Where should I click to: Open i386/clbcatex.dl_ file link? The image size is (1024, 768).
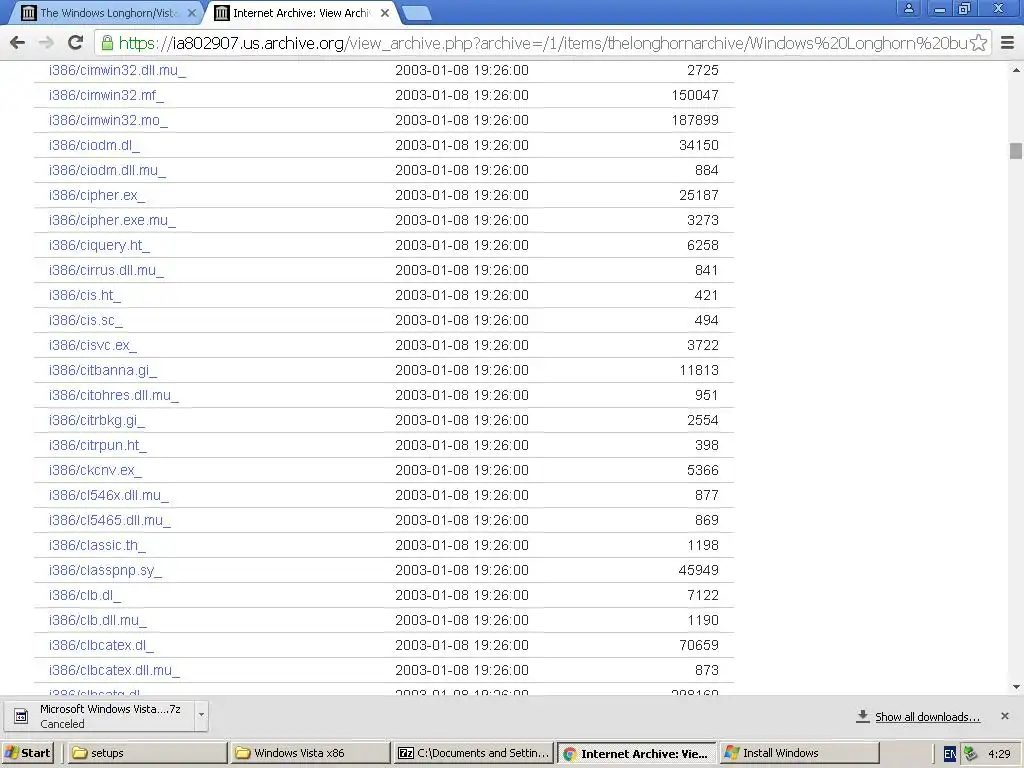pyautogui.click(x=101, y=645)
